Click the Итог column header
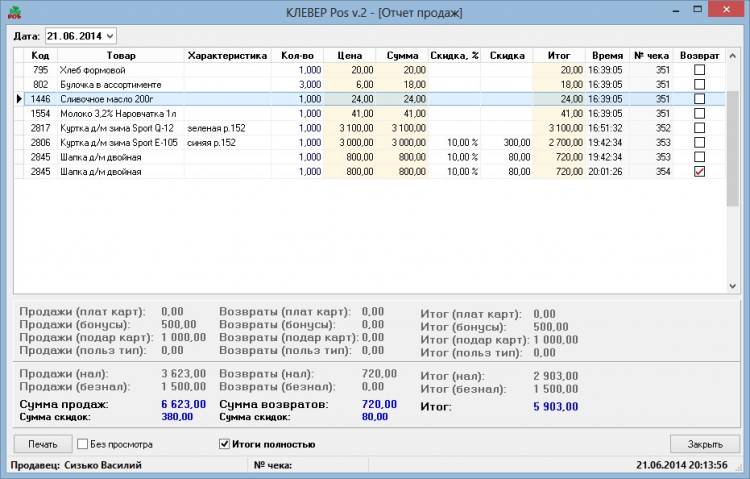 point(558,56)
